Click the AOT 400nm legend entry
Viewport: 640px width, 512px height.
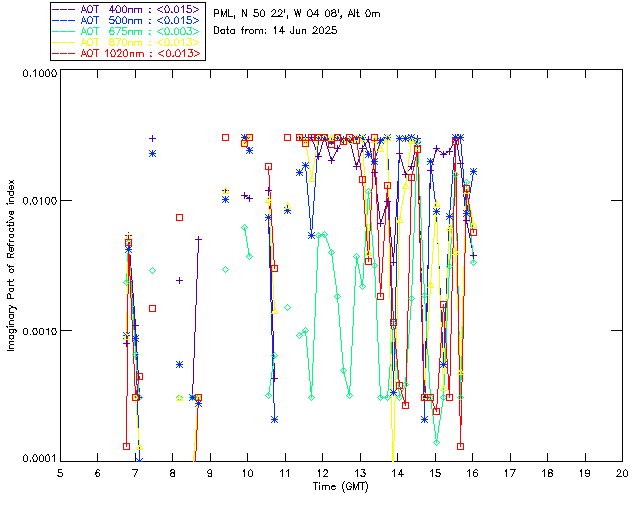(x=126, y=9)
